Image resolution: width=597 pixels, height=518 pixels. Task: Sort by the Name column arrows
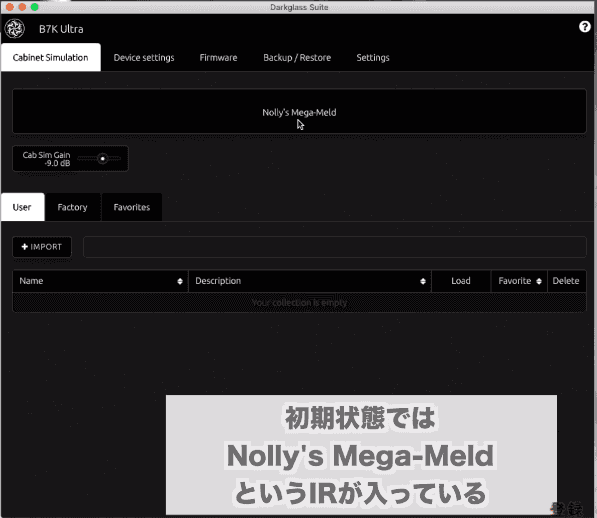click(x=180, y=281)
